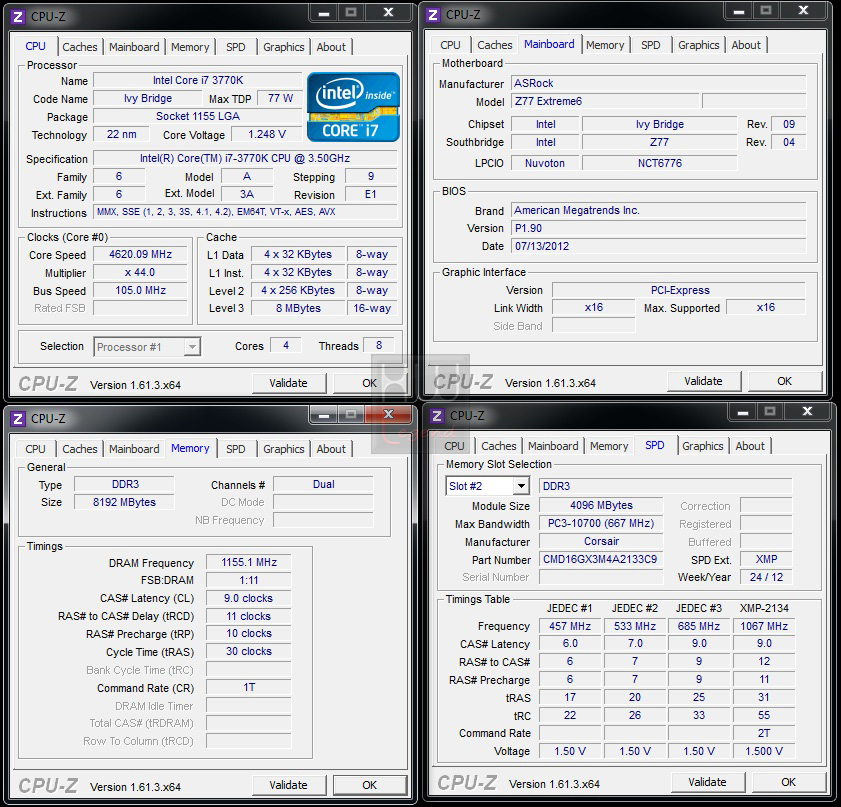Click the Intel Core i7 logo badge

(353, 107)
